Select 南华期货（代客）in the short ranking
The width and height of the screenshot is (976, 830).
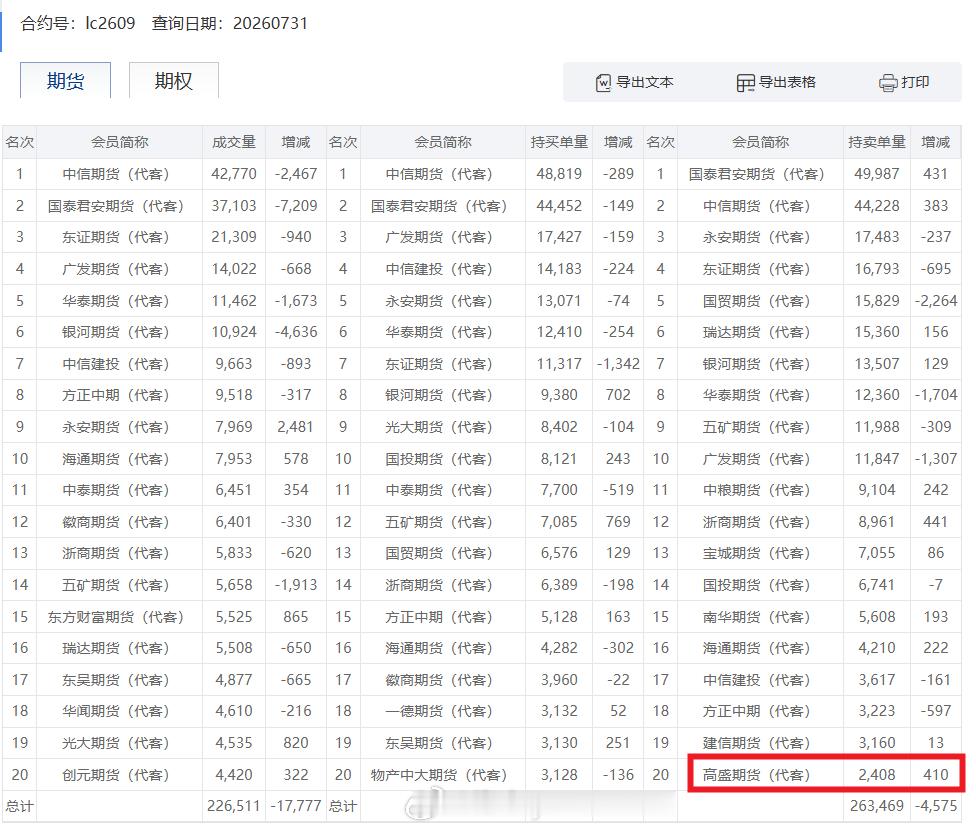pyautogui.click(x=756, y=617)
